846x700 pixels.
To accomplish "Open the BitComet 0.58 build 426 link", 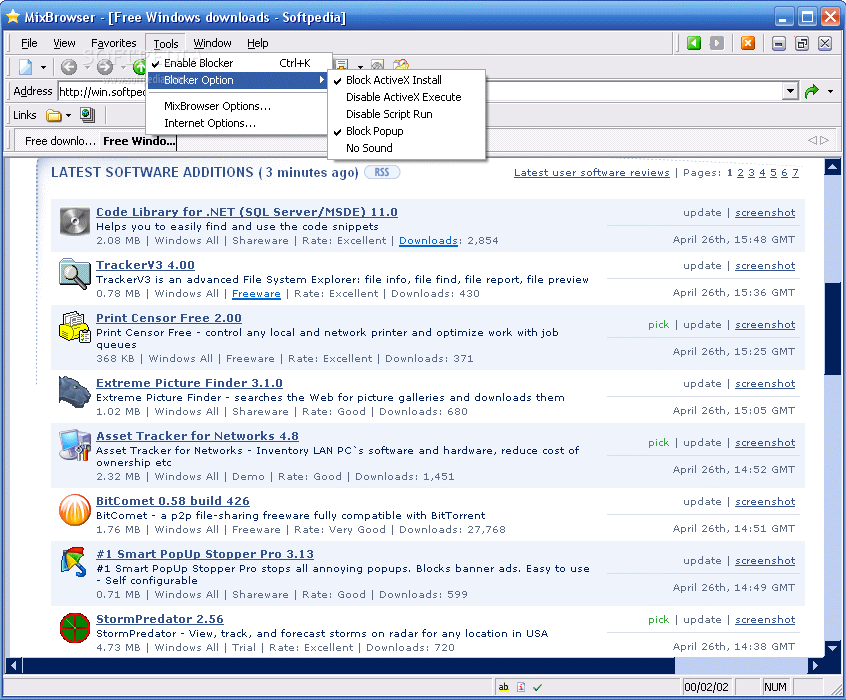I will [x=173, y=501].
